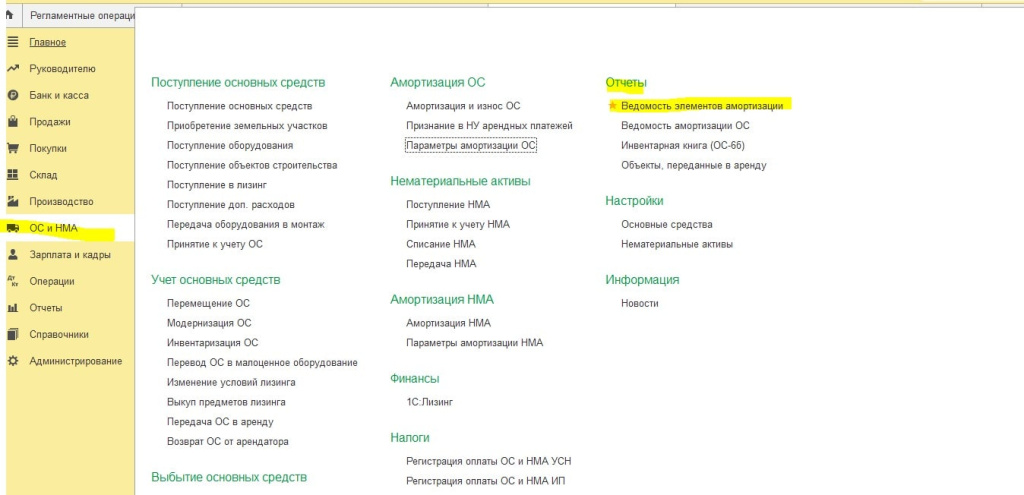Open the Справочники section in the sidebar

click(x=59, y=335)
